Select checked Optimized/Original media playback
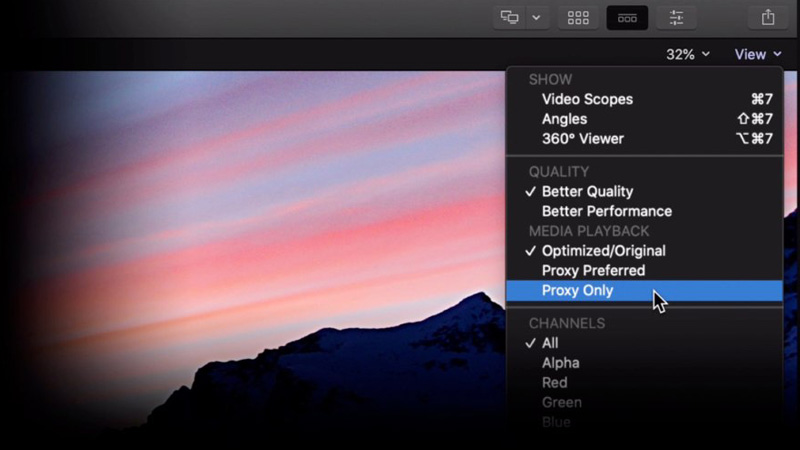Image resolution: width=800 pixels, height=450 pixels. (x=603, y=251)
